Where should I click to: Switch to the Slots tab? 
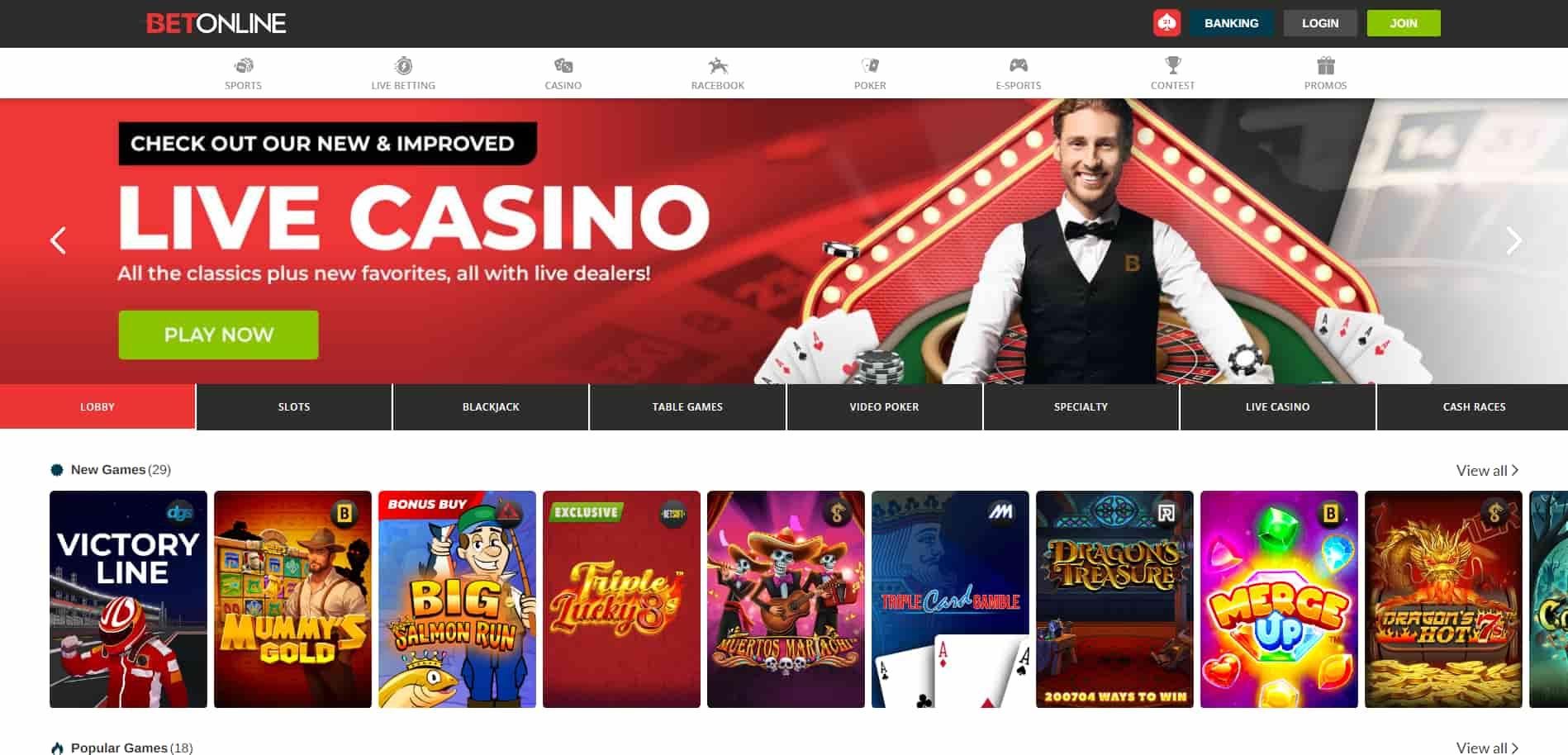pos(294,406)
